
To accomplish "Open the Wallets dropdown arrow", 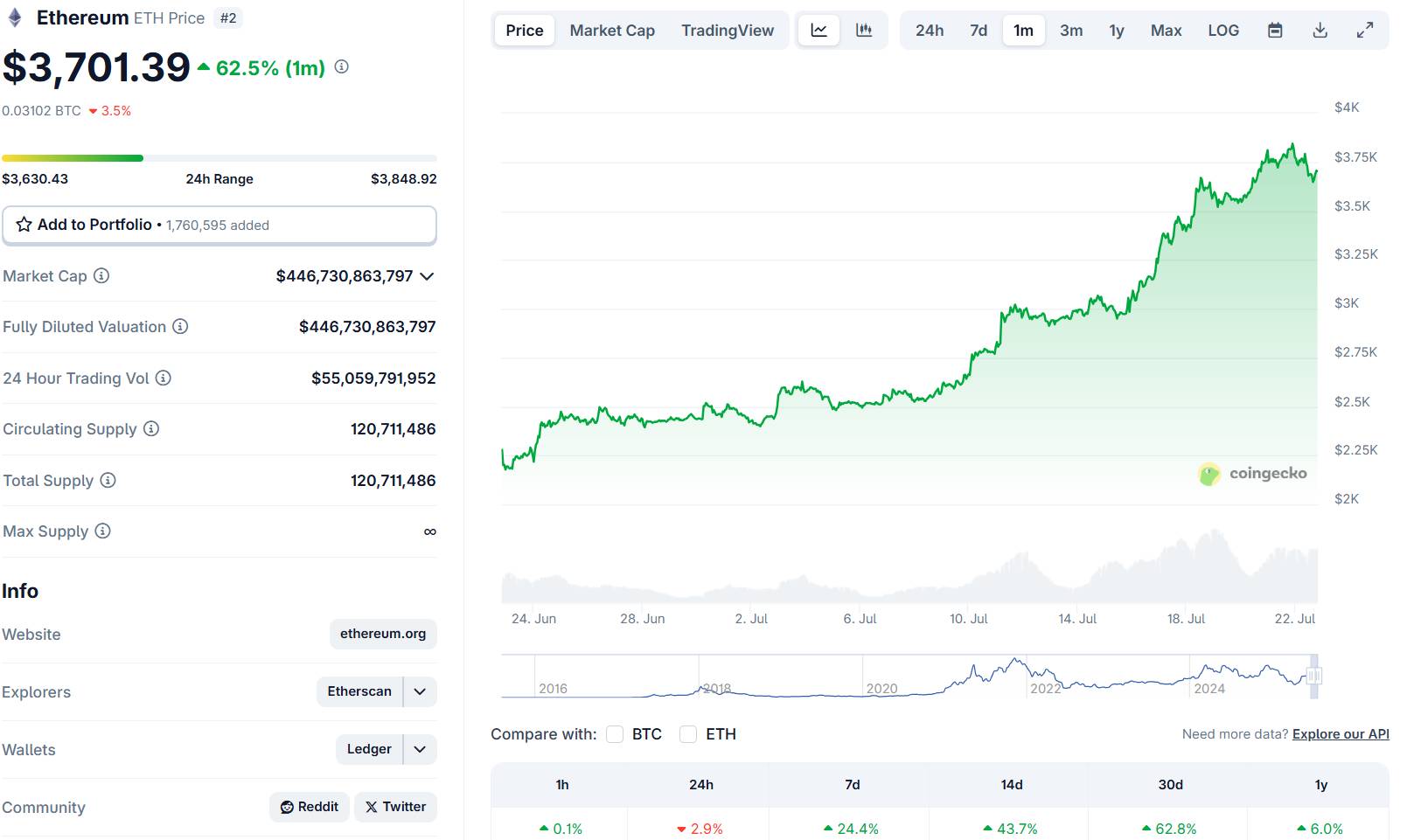I will click(x=420, y=749).
